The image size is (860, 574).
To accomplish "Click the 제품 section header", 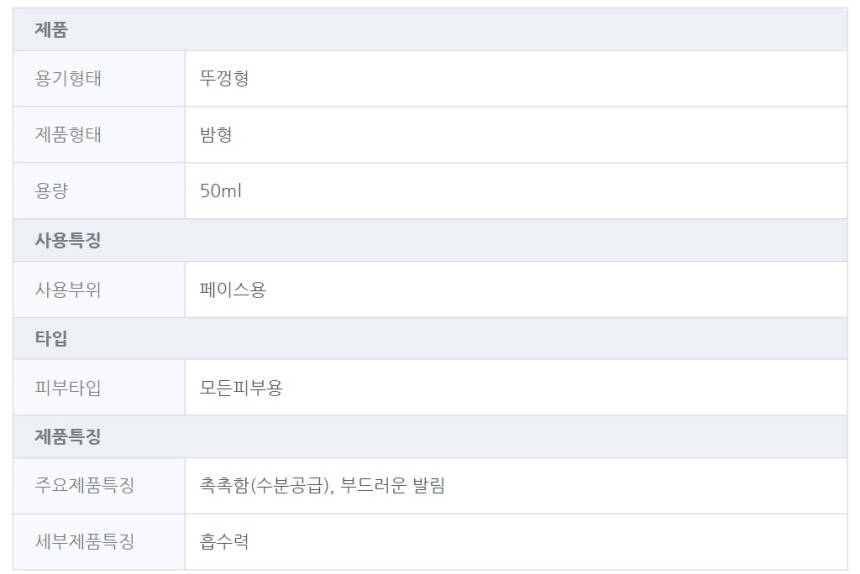I will (51, 30).
